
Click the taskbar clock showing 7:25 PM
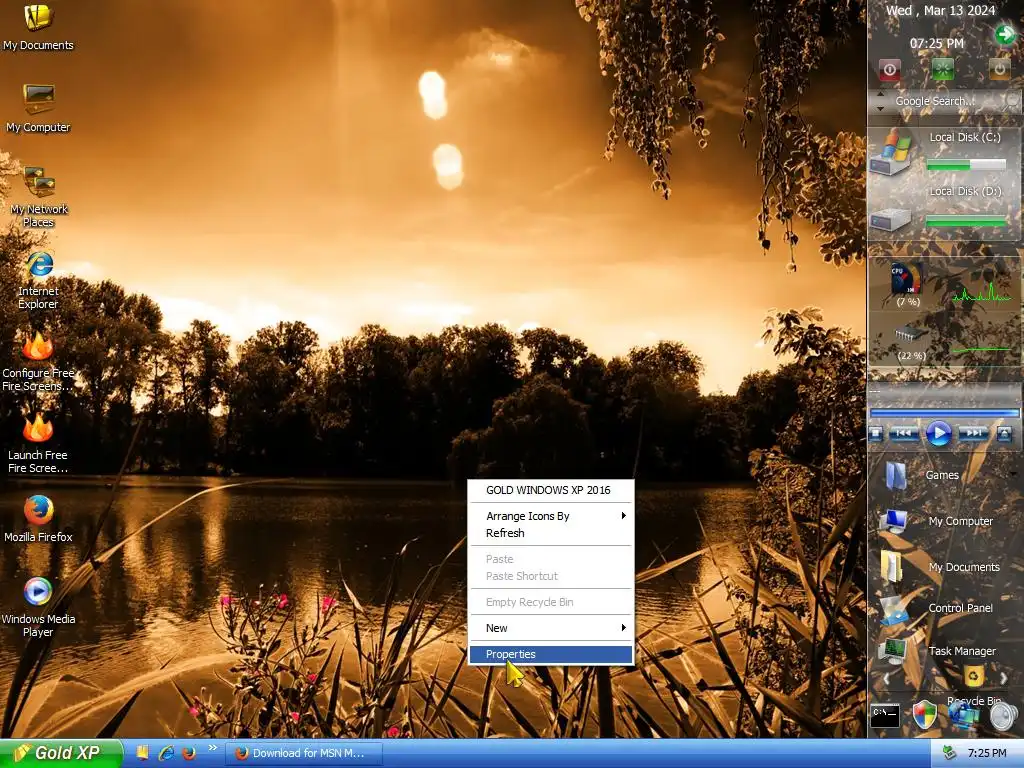point(987,753)
